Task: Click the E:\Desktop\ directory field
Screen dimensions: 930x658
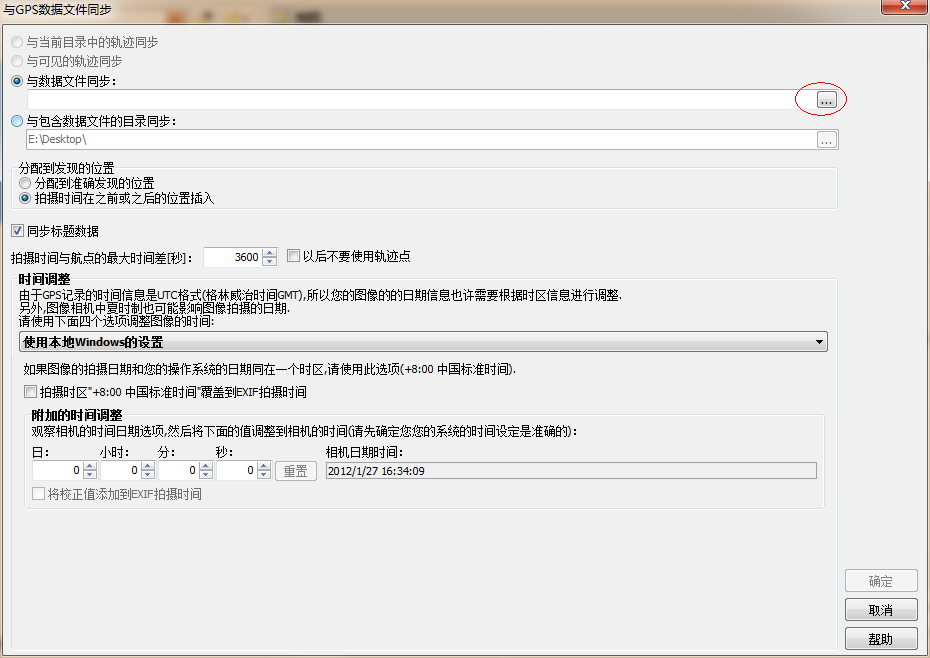Action: (x=420, y=139)
